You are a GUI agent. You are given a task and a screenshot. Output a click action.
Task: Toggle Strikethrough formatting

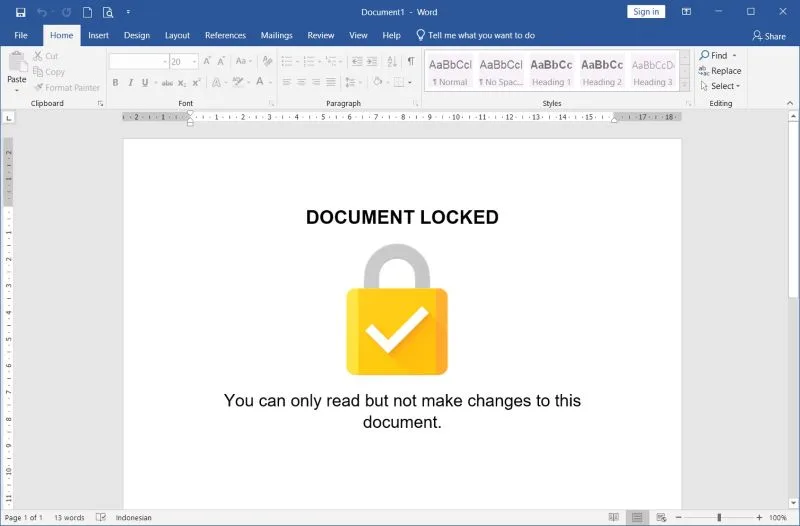click(x=167, y=83)
